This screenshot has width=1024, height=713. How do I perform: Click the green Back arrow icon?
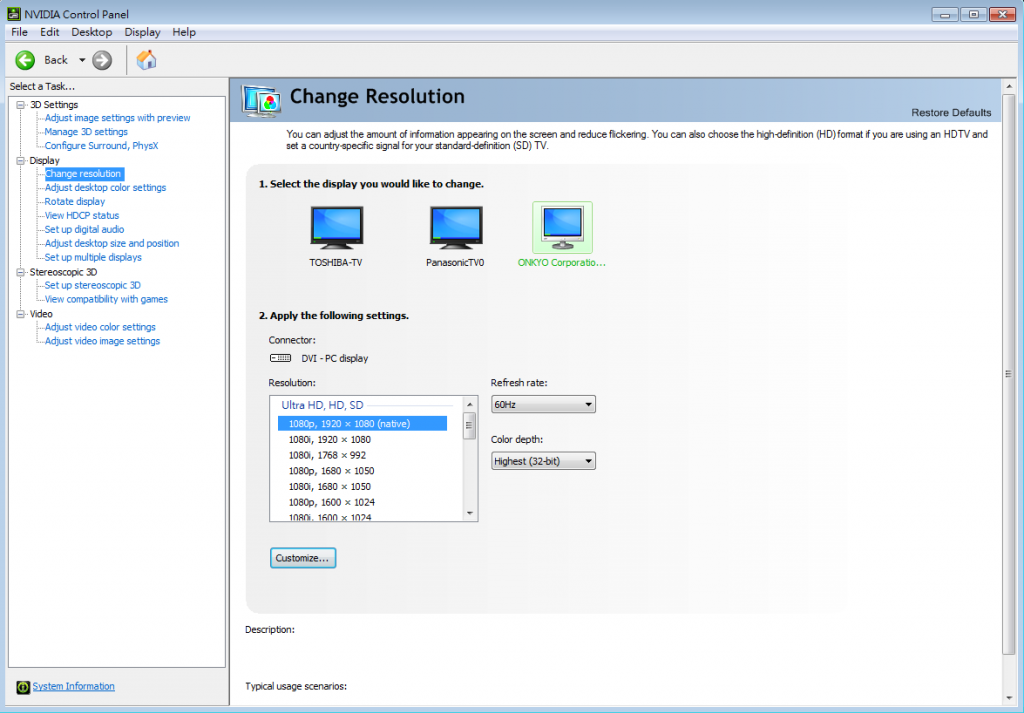pos(25,60)
